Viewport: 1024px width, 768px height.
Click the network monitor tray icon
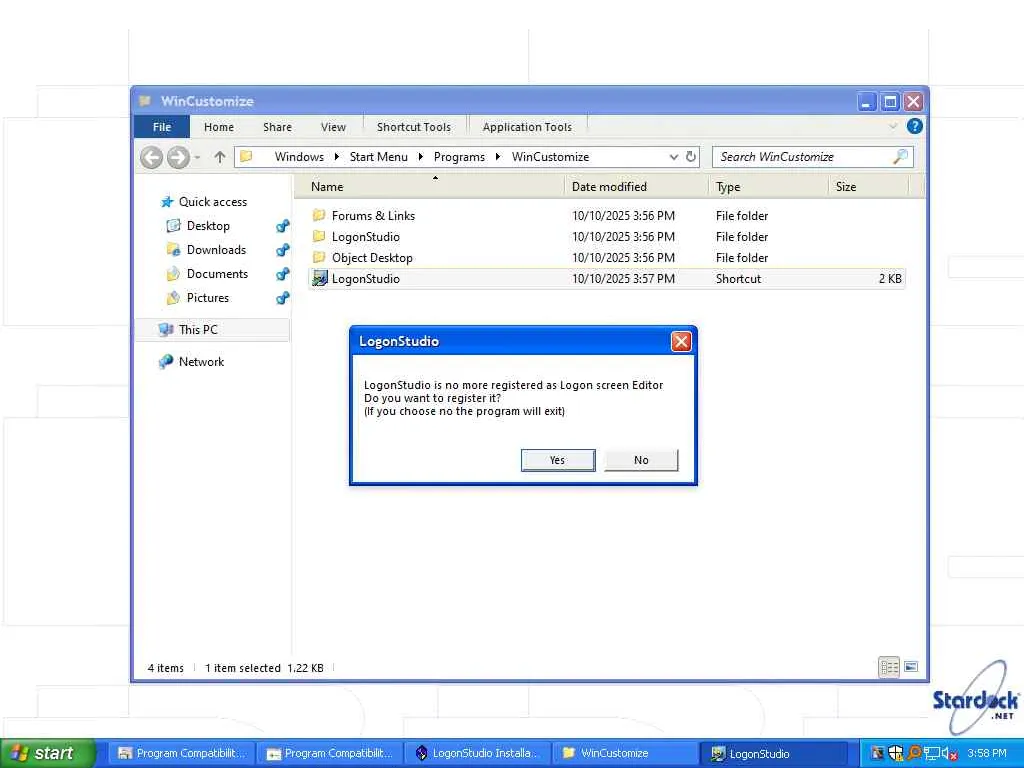(931, 754)
